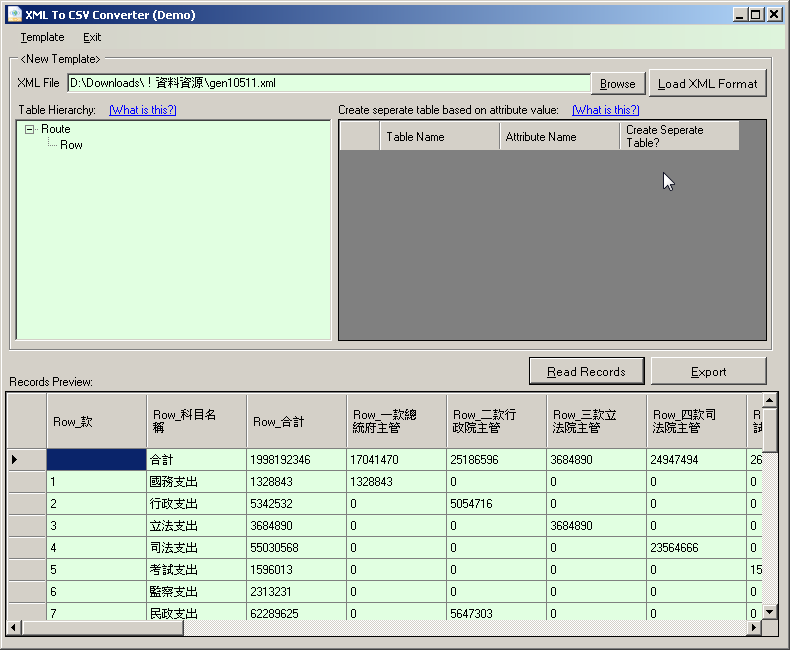790x650 pixels.
Task: Click the Browse button
Action: (x=617, y=84)
